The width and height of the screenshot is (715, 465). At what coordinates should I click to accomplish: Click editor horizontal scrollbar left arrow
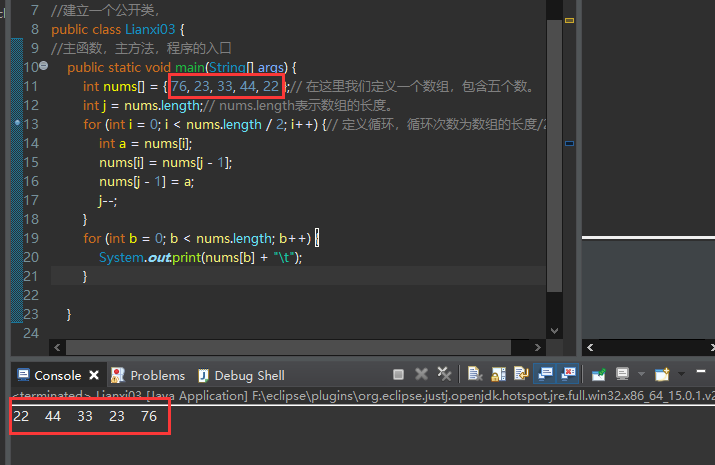[x=57, y=347]
